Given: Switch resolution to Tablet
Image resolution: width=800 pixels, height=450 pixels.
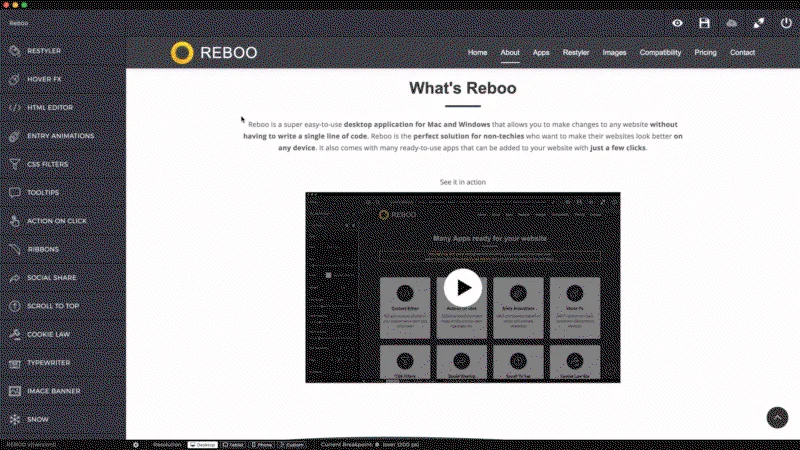Looking at the screenshot, I should pos(233,445).
